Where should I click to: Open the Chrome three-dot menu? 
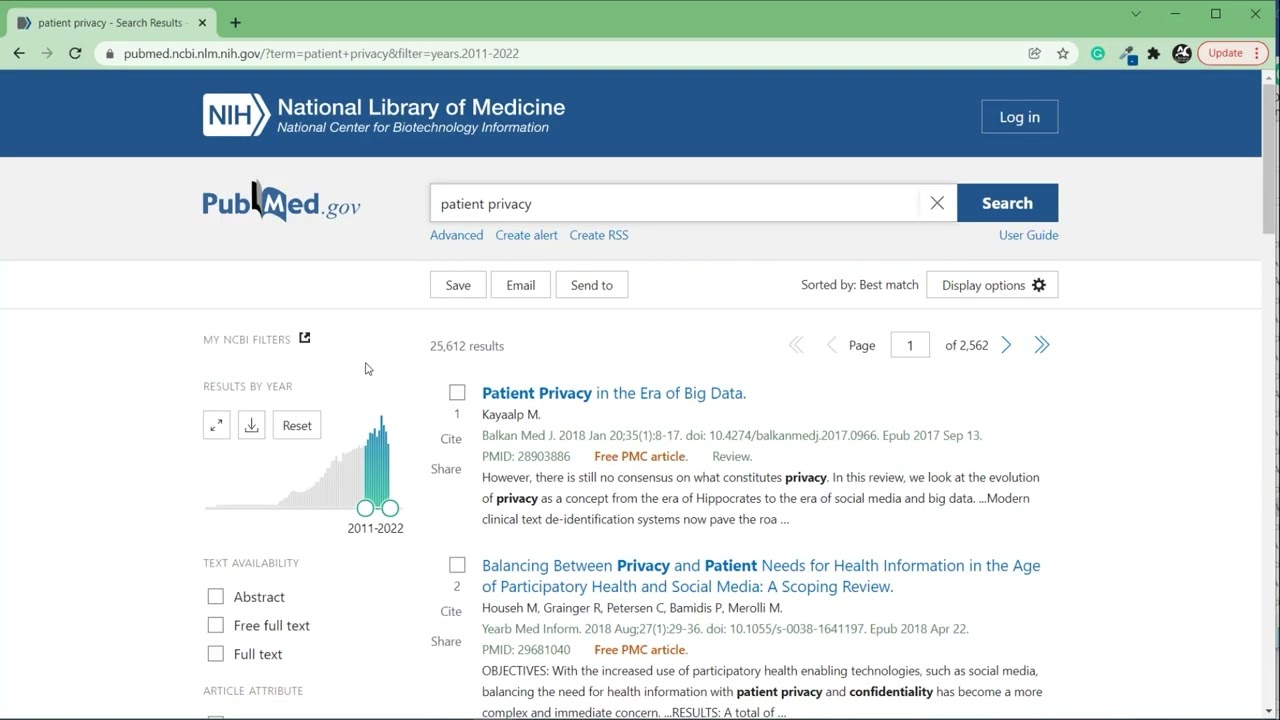coord(1259,53)
